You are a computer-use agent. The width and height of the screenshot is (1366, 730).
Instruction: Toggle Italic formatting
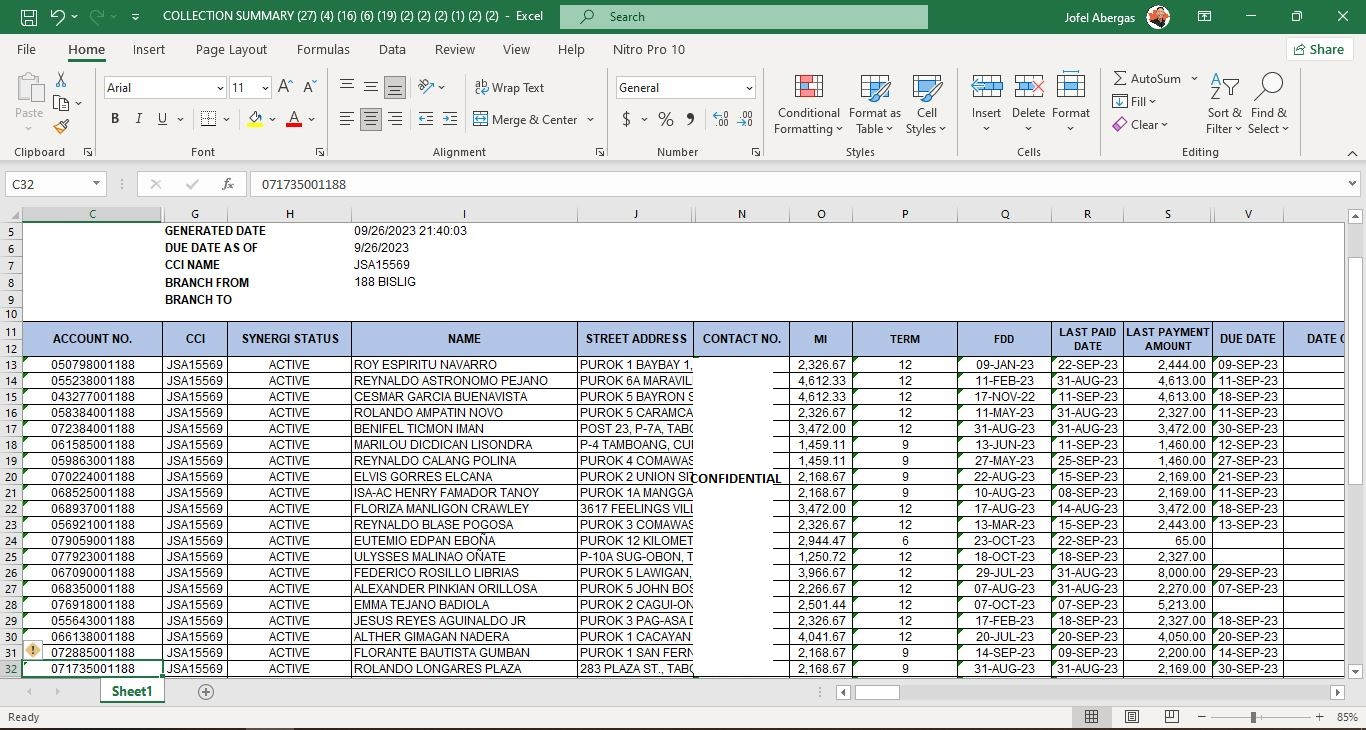tap(139, 119)
